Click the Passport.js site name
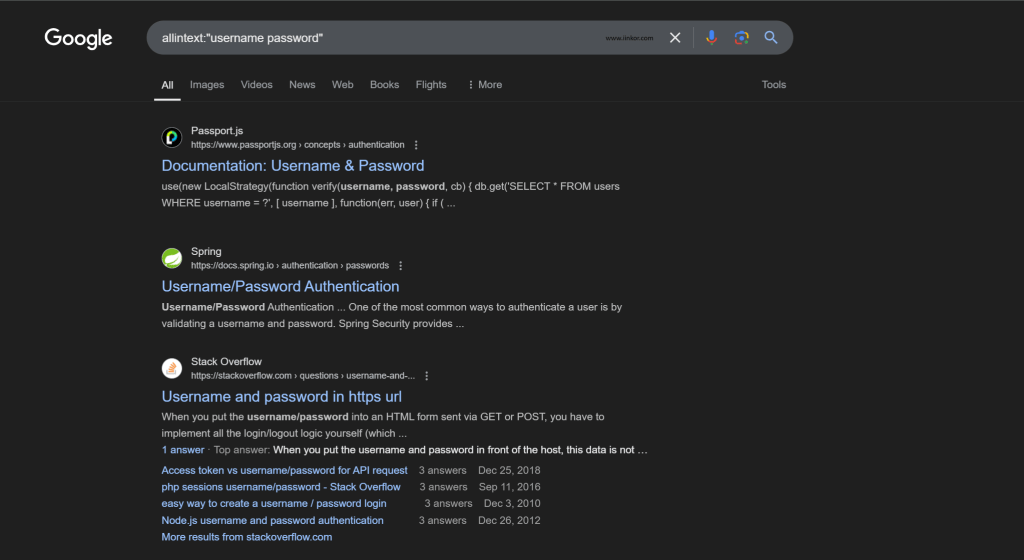 tap(217, 131)
